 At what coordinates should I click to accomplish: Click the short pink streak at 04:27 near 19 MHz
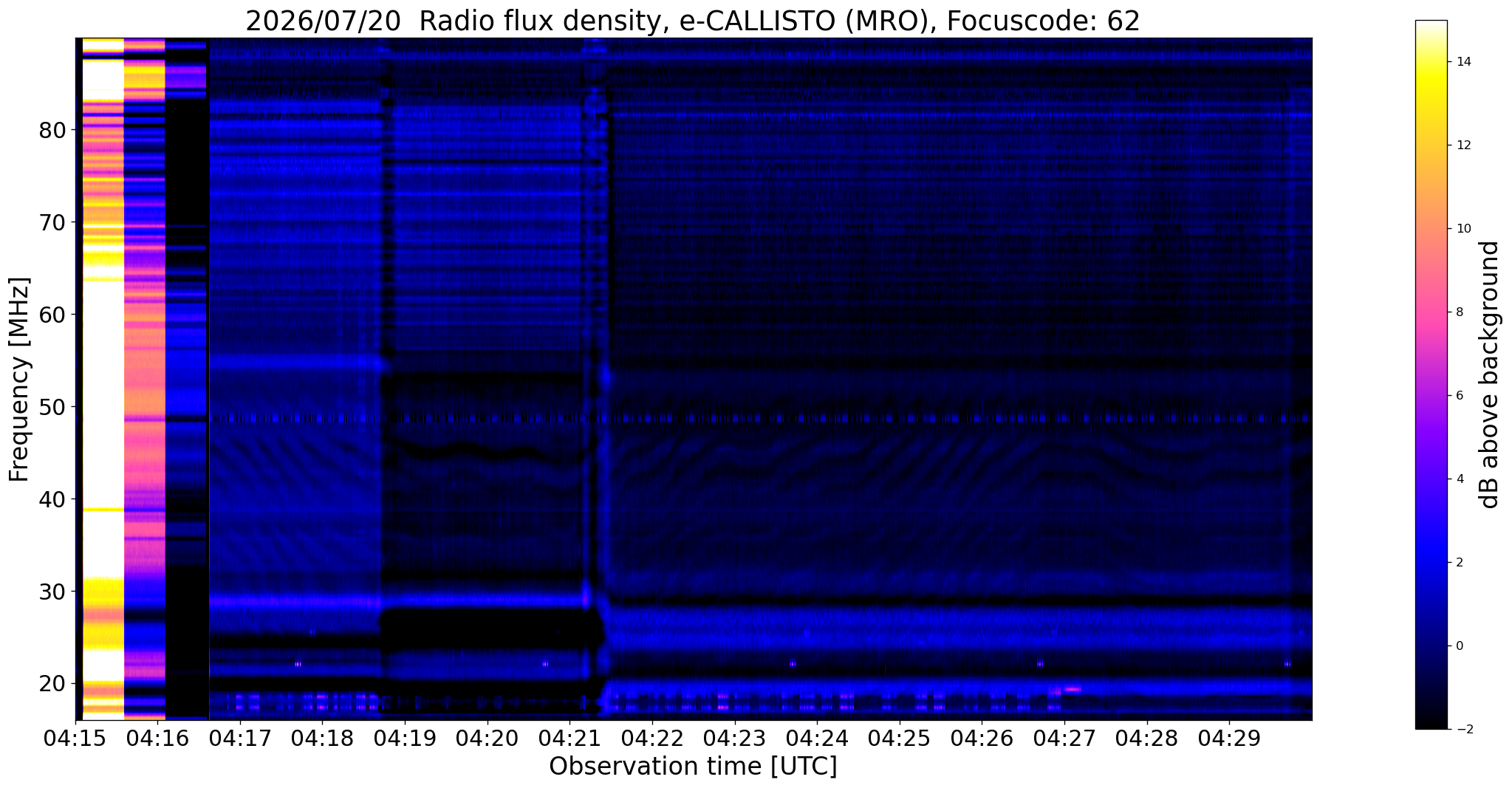(1072, 689)
